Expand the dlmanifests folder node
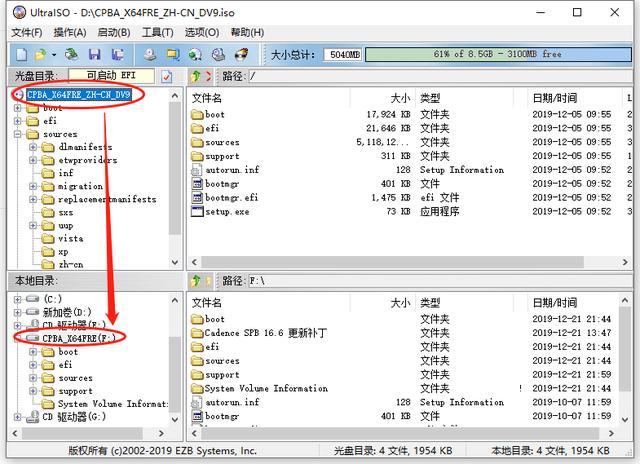640x464 pixels. tap(33, 147)
